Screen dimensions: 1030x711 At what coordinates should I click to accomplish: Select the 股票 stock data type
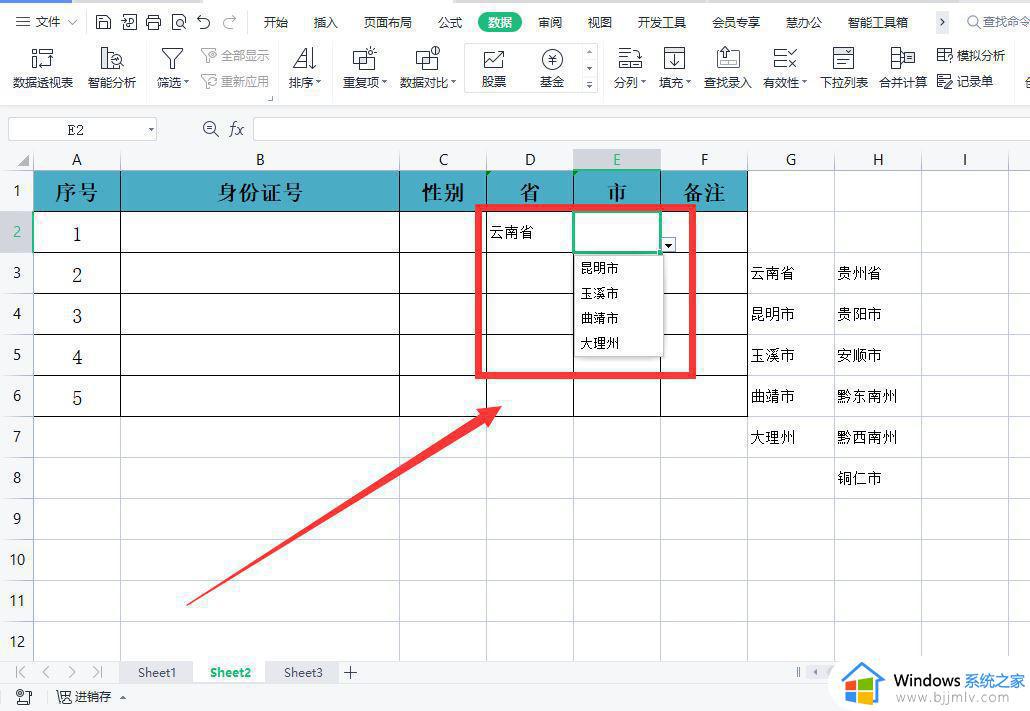tap(493, 68)
